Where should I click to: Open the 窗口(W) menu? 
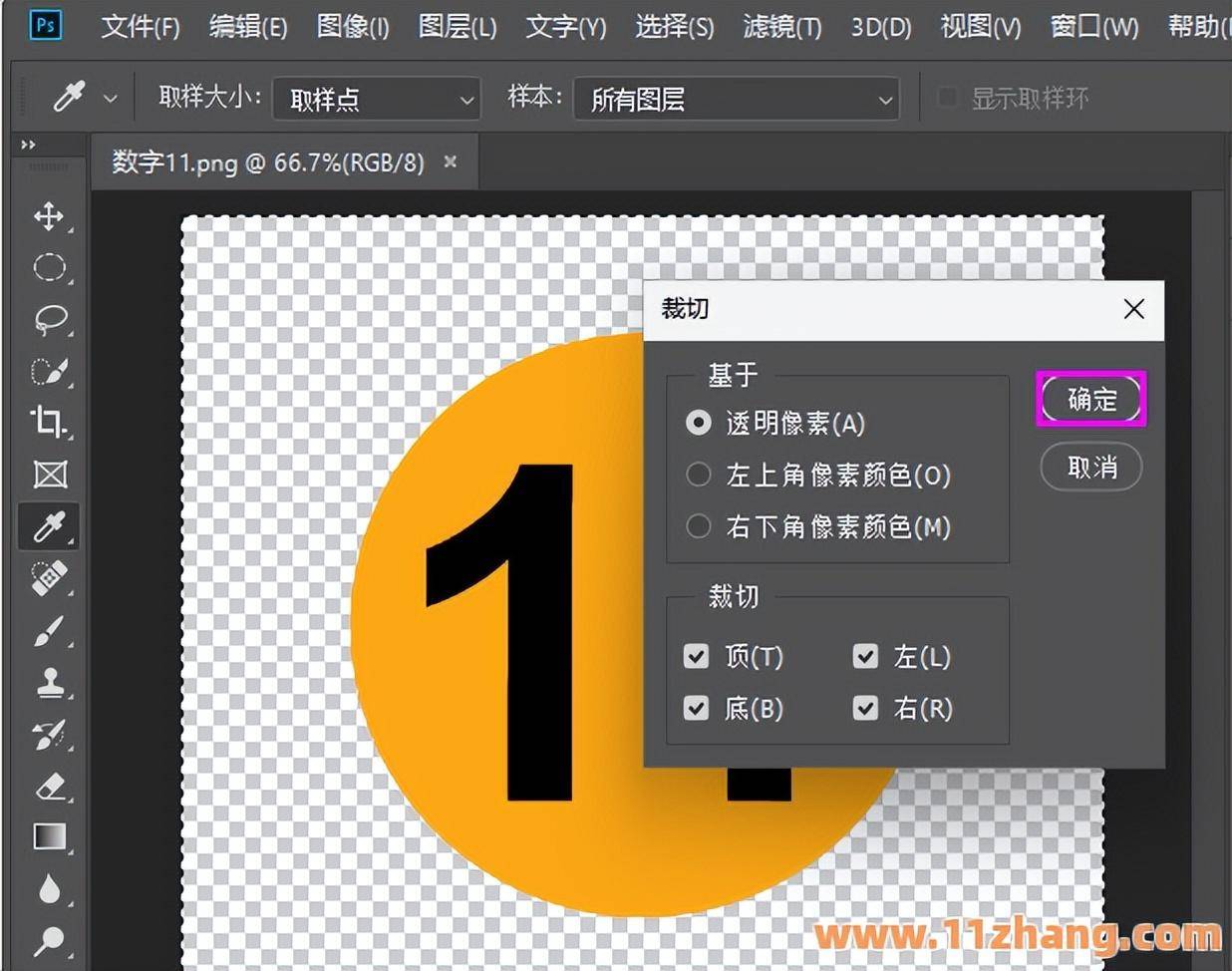coord(1094,26)
